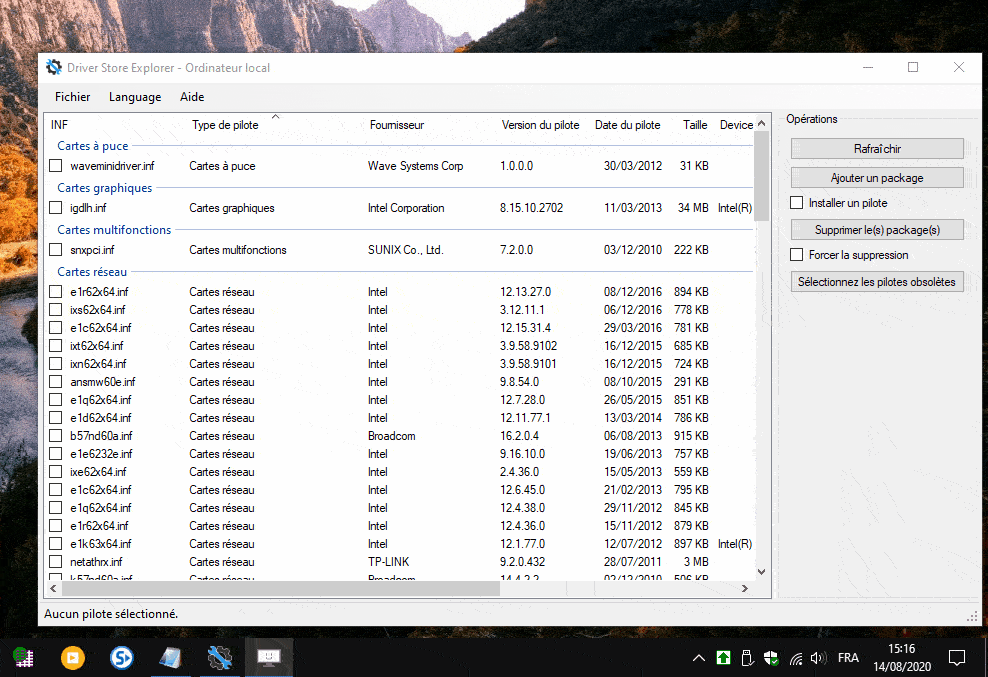This screenshot has height=677, width=988.
Task: Click vertical scrollbar up arrow
Action: tap(761, 124)
